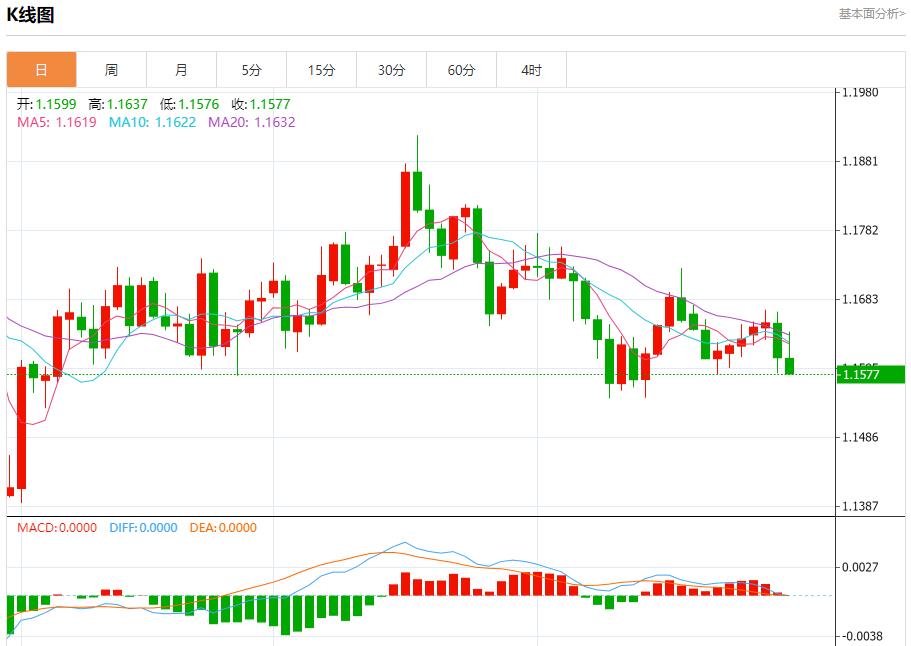Click the 1.1980 price axis label
This screenshot has height=646, width=911.
pos(861,91)
